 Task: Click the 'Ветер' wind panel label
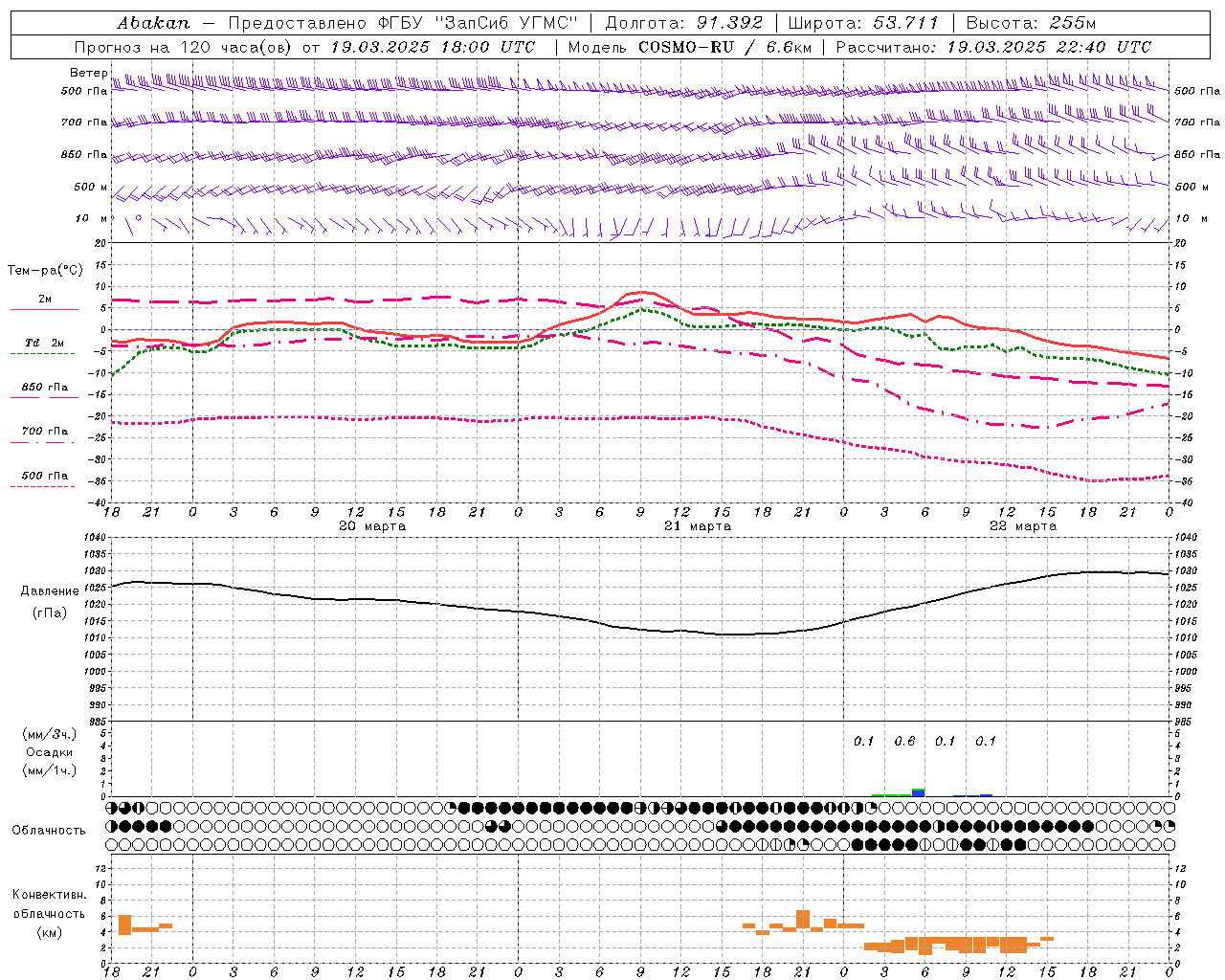coord(88,73)
